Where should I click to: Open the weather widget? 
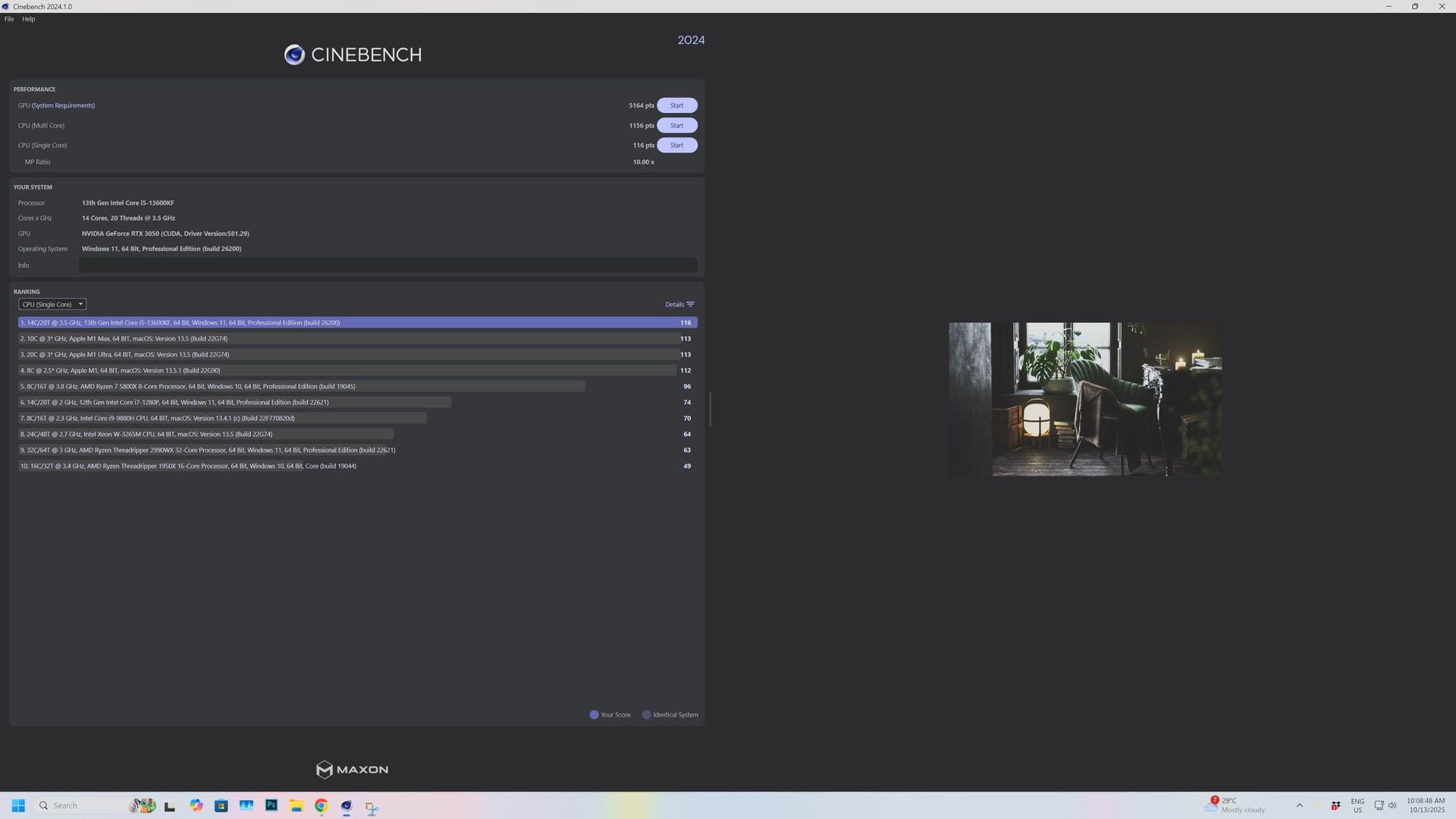[x=1235, y=805]
